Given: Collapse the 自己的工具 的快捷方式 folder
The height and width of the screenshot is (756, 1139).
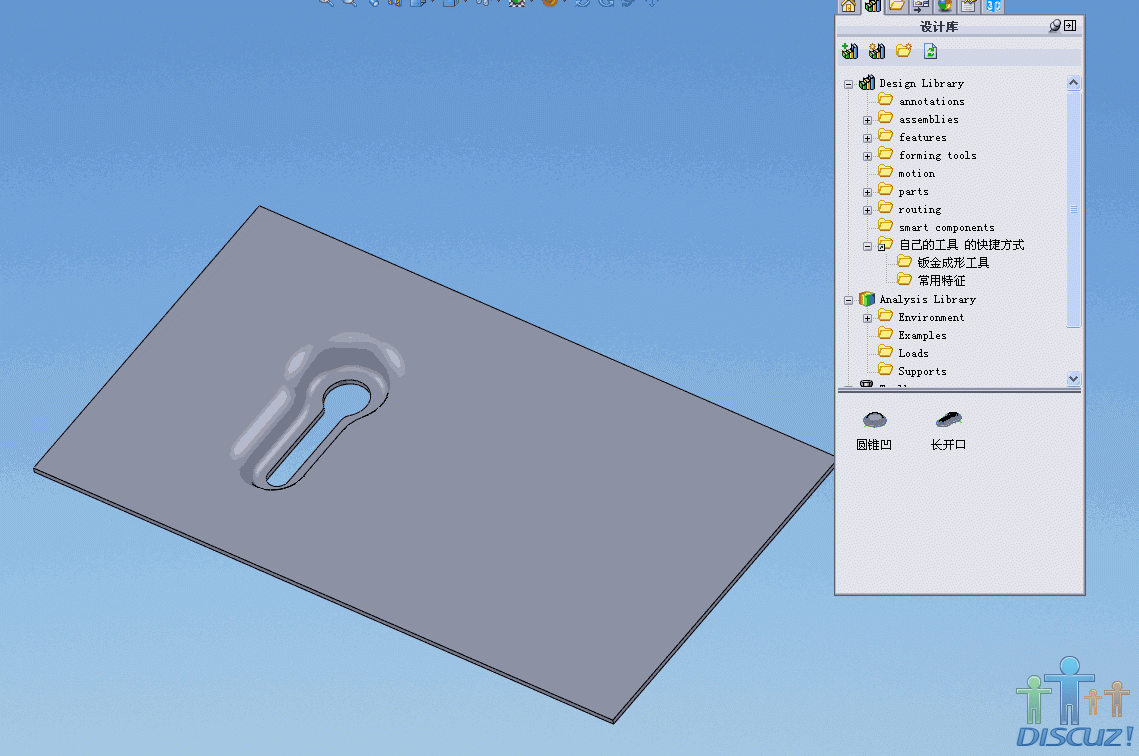Looking at the screenshot, I should coord(867,247).
